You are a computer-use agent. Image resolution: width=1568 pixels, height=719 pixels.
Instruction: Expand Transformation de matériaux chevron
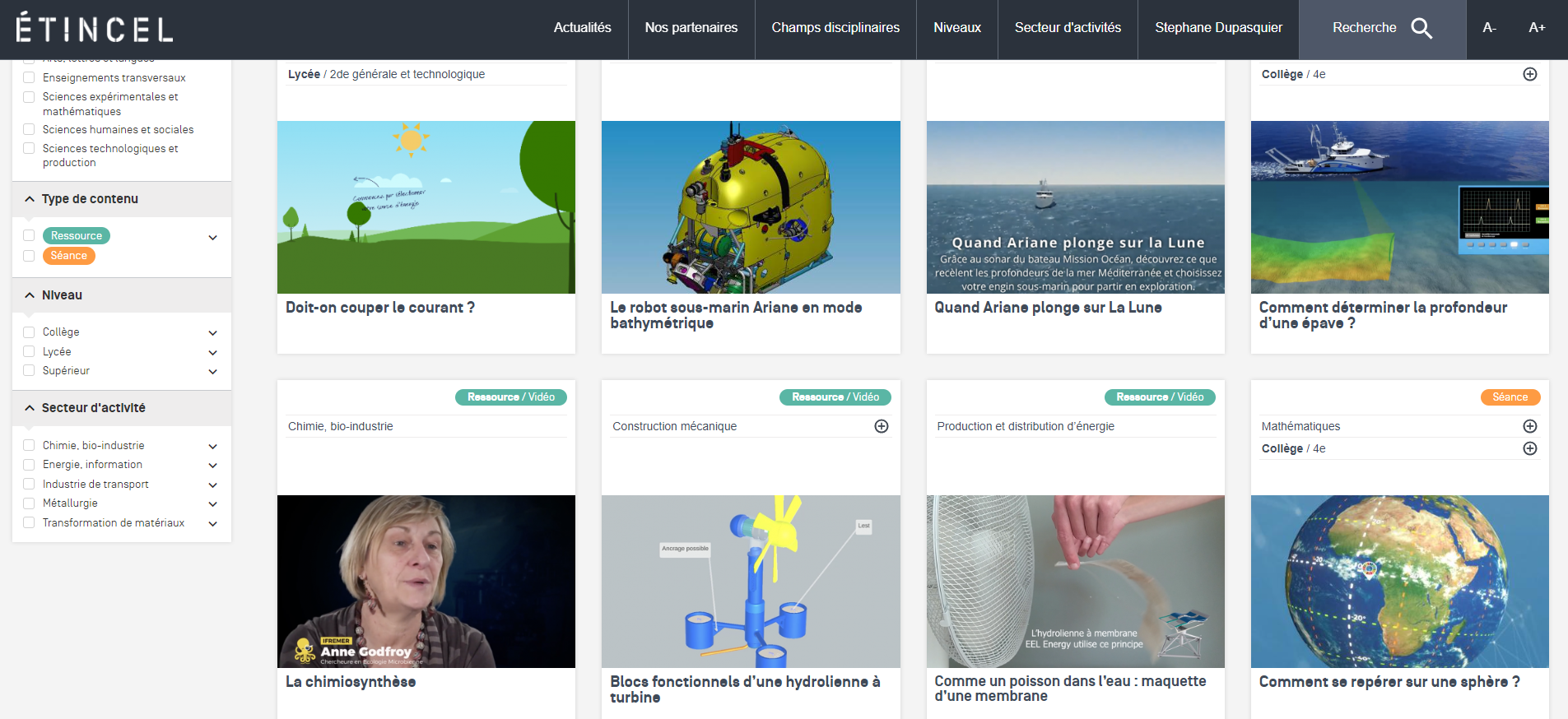(213, 524)
